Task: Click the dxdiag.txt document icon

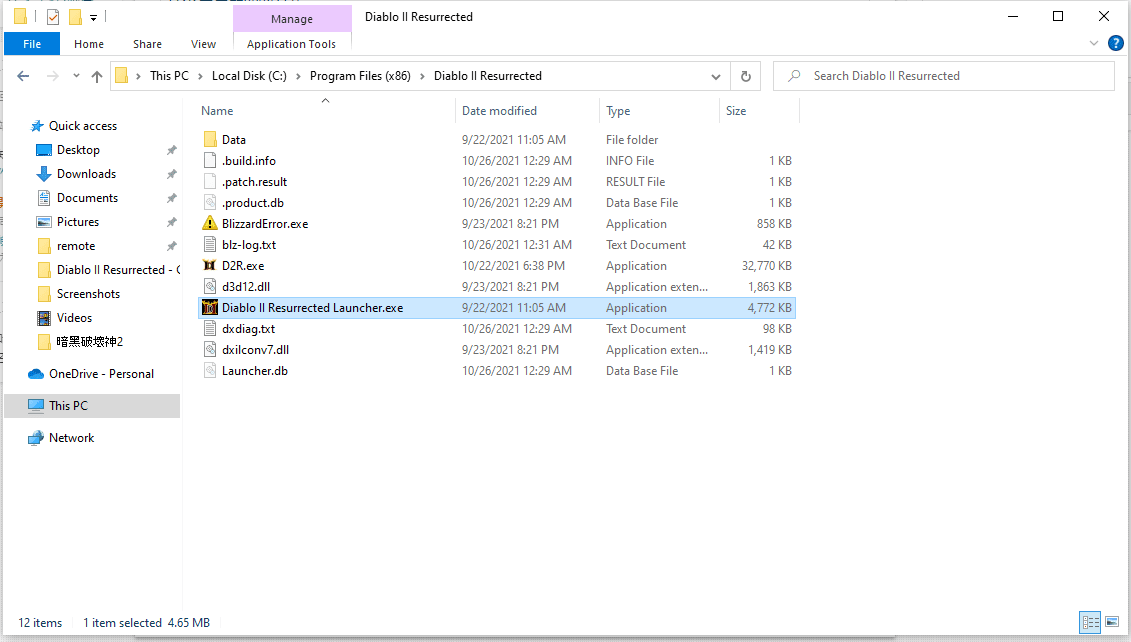Action: point(210,328)
